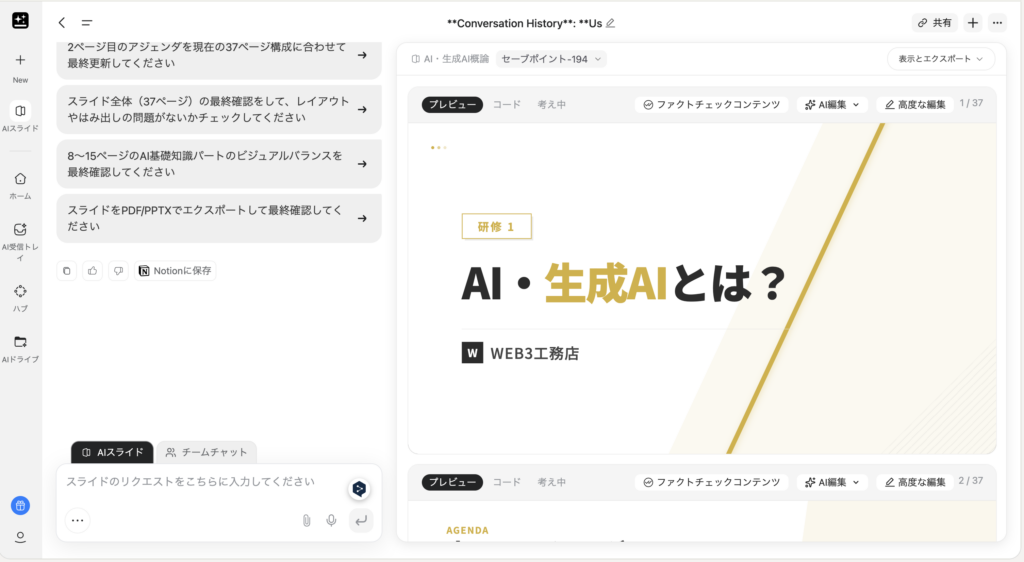Go to Home in the sidebar
Viewport: 1024px width, 562px height.
(20, 184)
